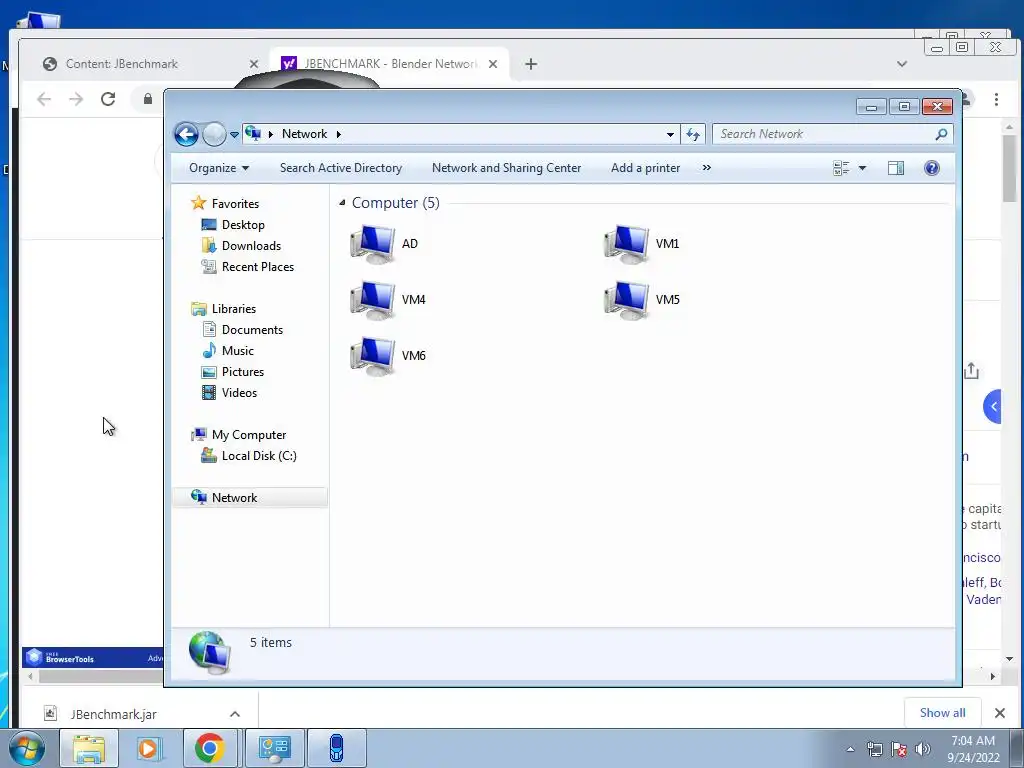Open Windows Start menu
This screenshot has width=1024, height=768.
(27, 748)
